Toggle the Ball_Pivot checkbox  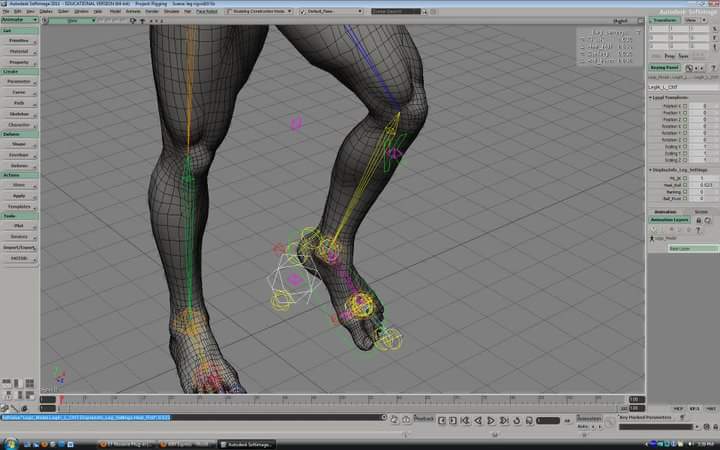(685, 198)
